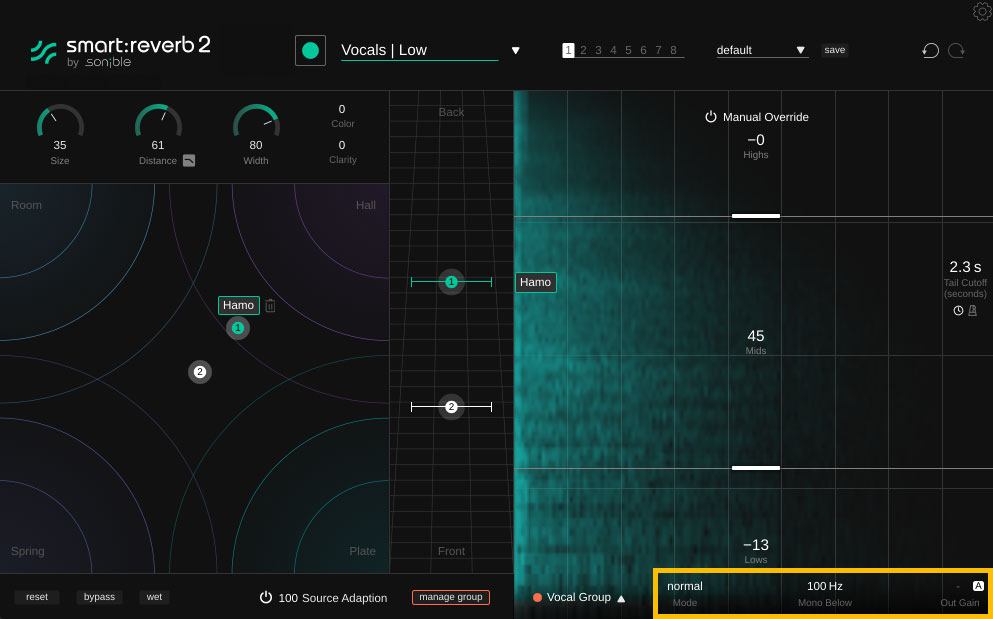Switch to state 8

[673, 50]
